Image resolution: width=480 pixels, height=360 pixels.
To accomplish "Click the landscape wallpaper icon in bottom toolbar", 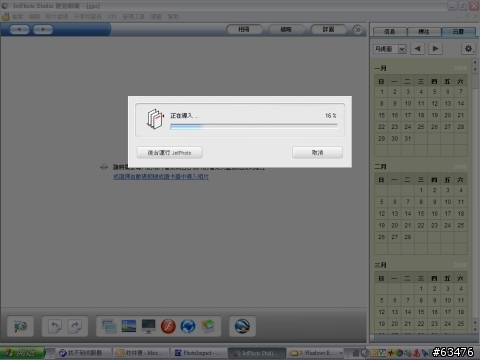I will [129, 326].
